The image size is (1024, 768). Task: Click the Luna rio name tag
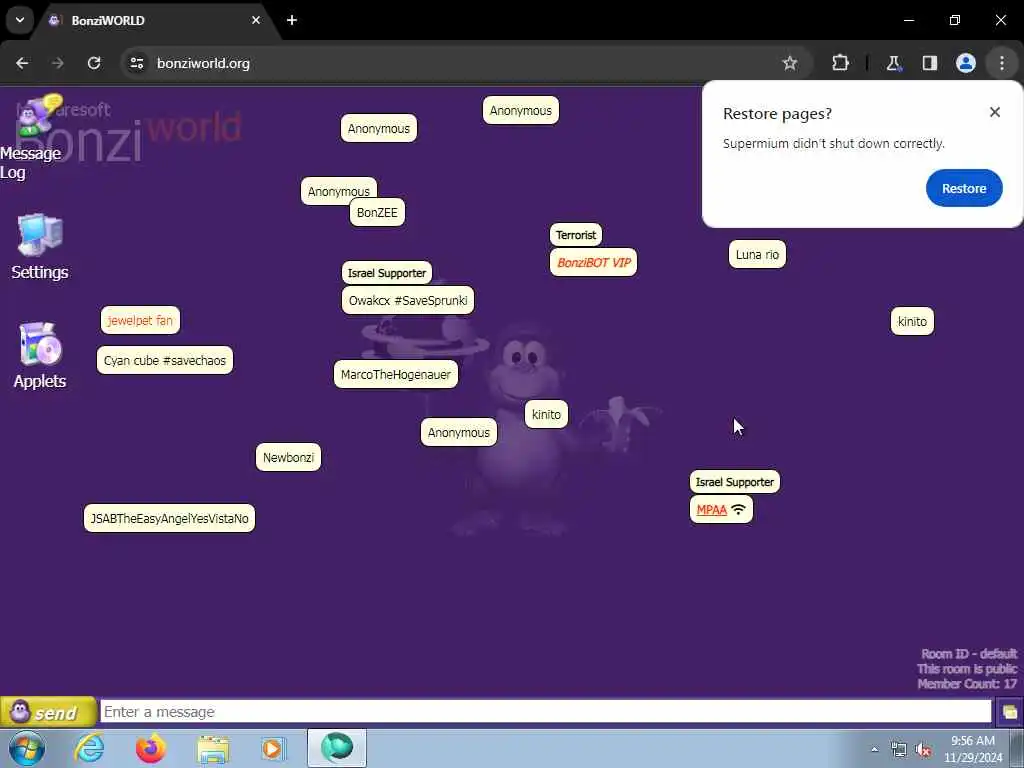pos(757,255)
